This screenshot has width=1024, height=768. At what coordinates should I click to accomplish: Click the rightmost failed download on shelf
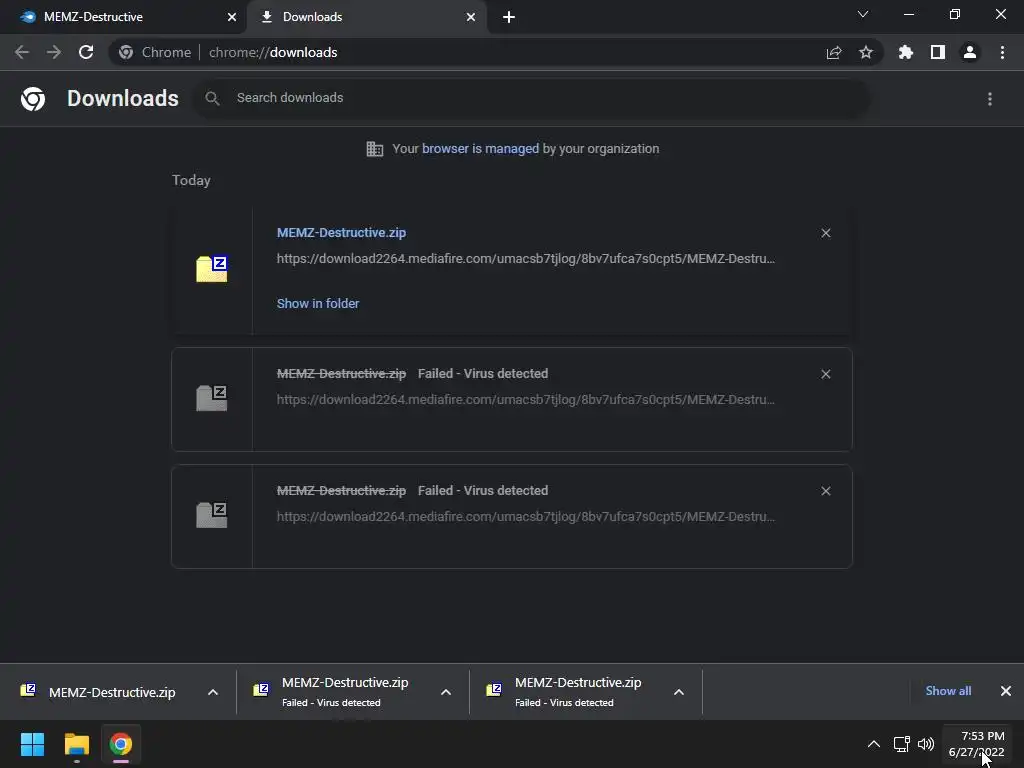(566, 692)
